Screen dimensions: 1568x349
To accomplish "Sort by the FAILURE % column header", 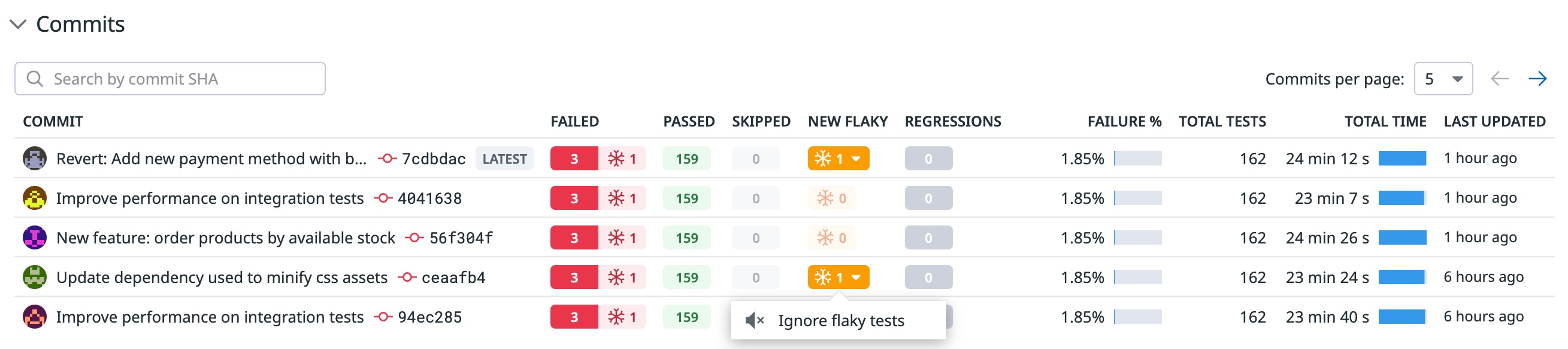I will [x=1124, y=121].
